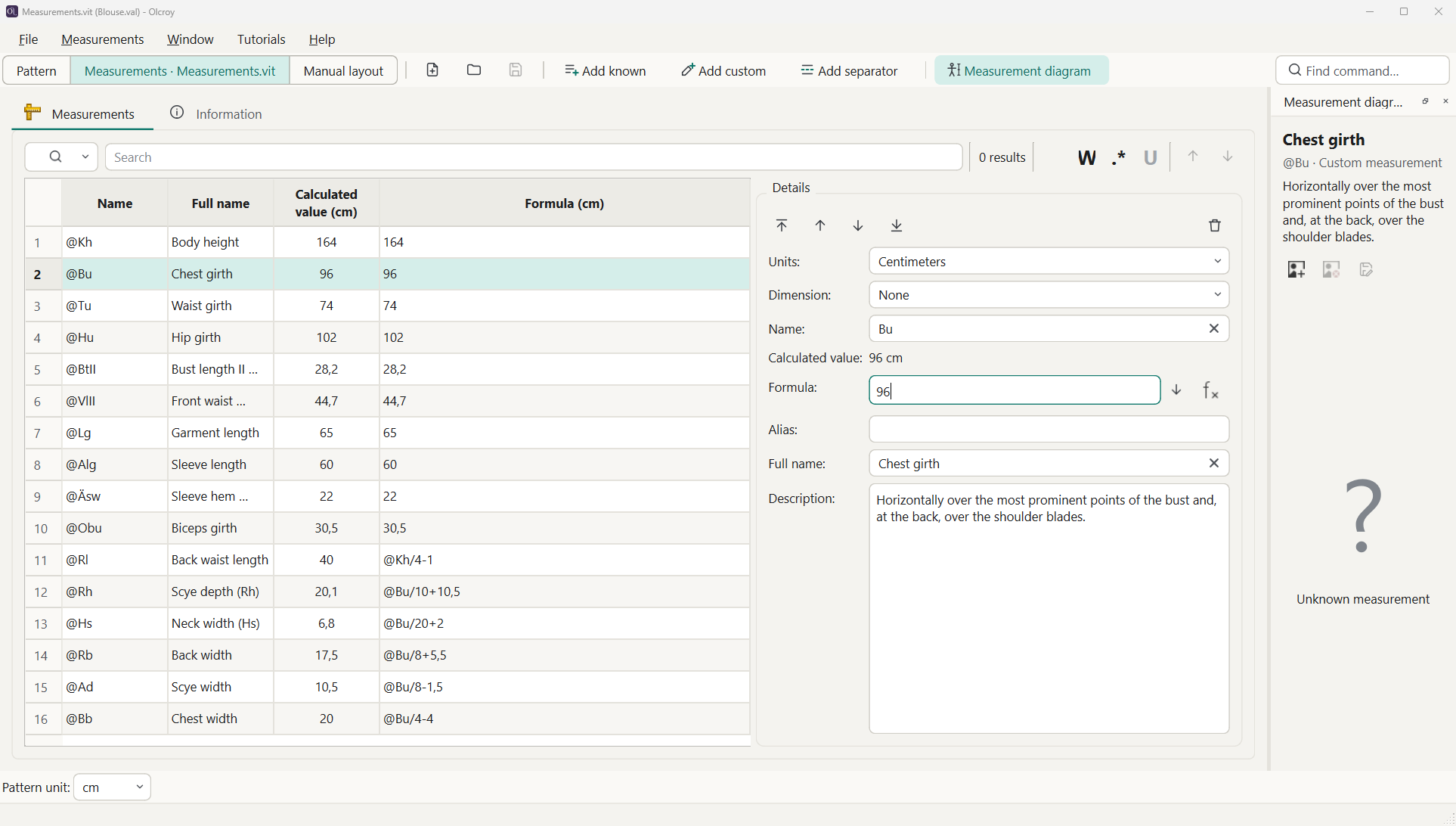Clear the Name field Bu
1456x826 pixels.
click(x=1214, y=329)
